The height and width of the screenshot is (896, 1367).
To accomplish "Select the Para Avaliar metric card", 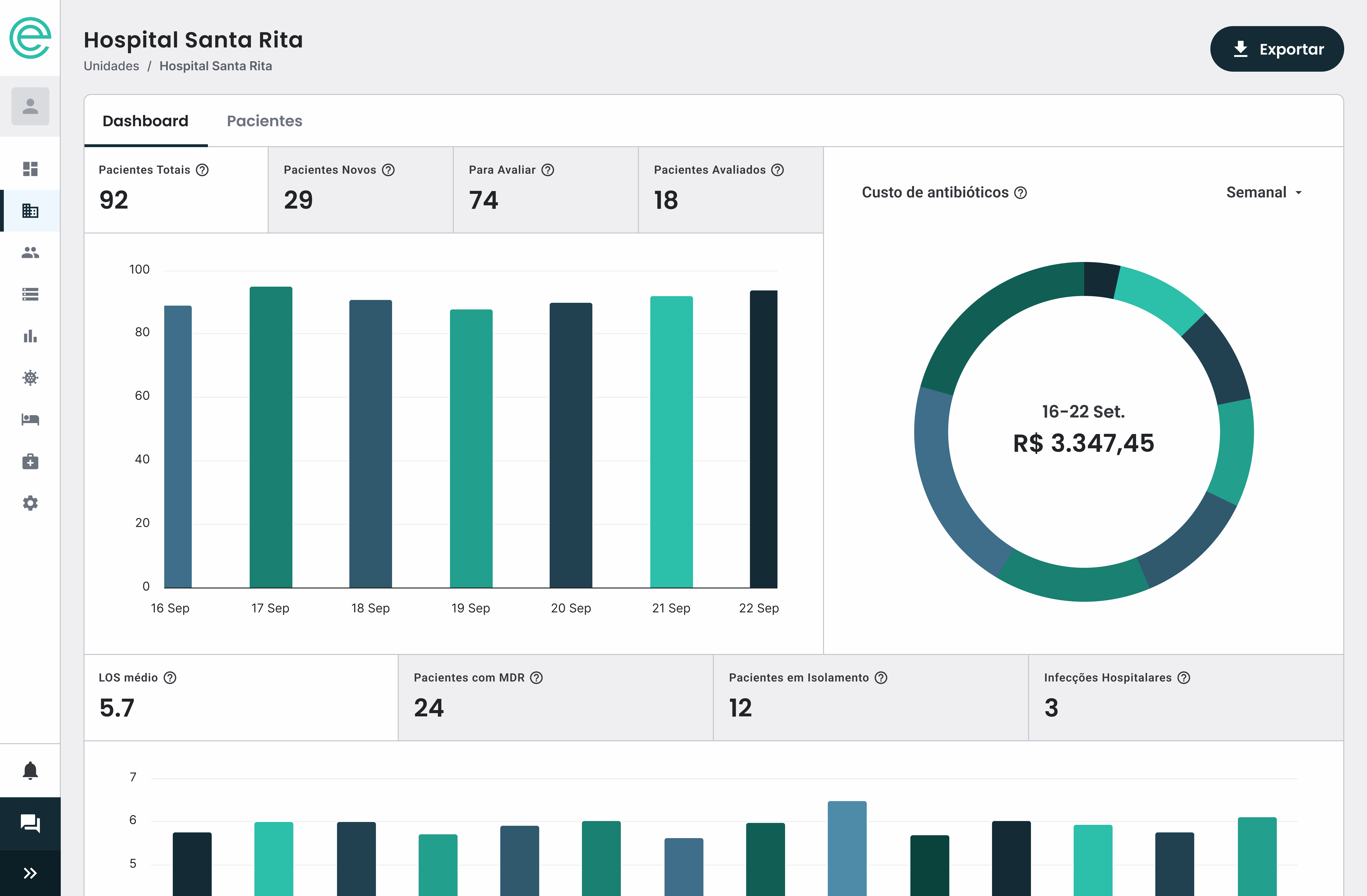I will pyautogui.click(x=545, y=190).
